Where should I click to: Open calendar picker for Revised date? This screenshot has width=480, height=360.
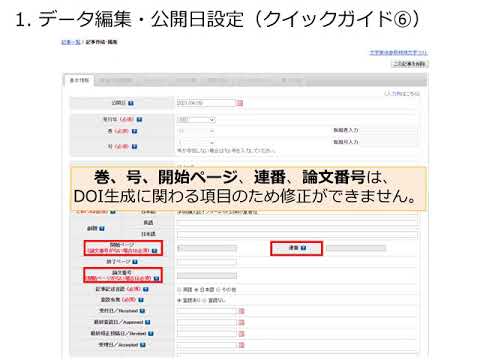pos(242,333)
